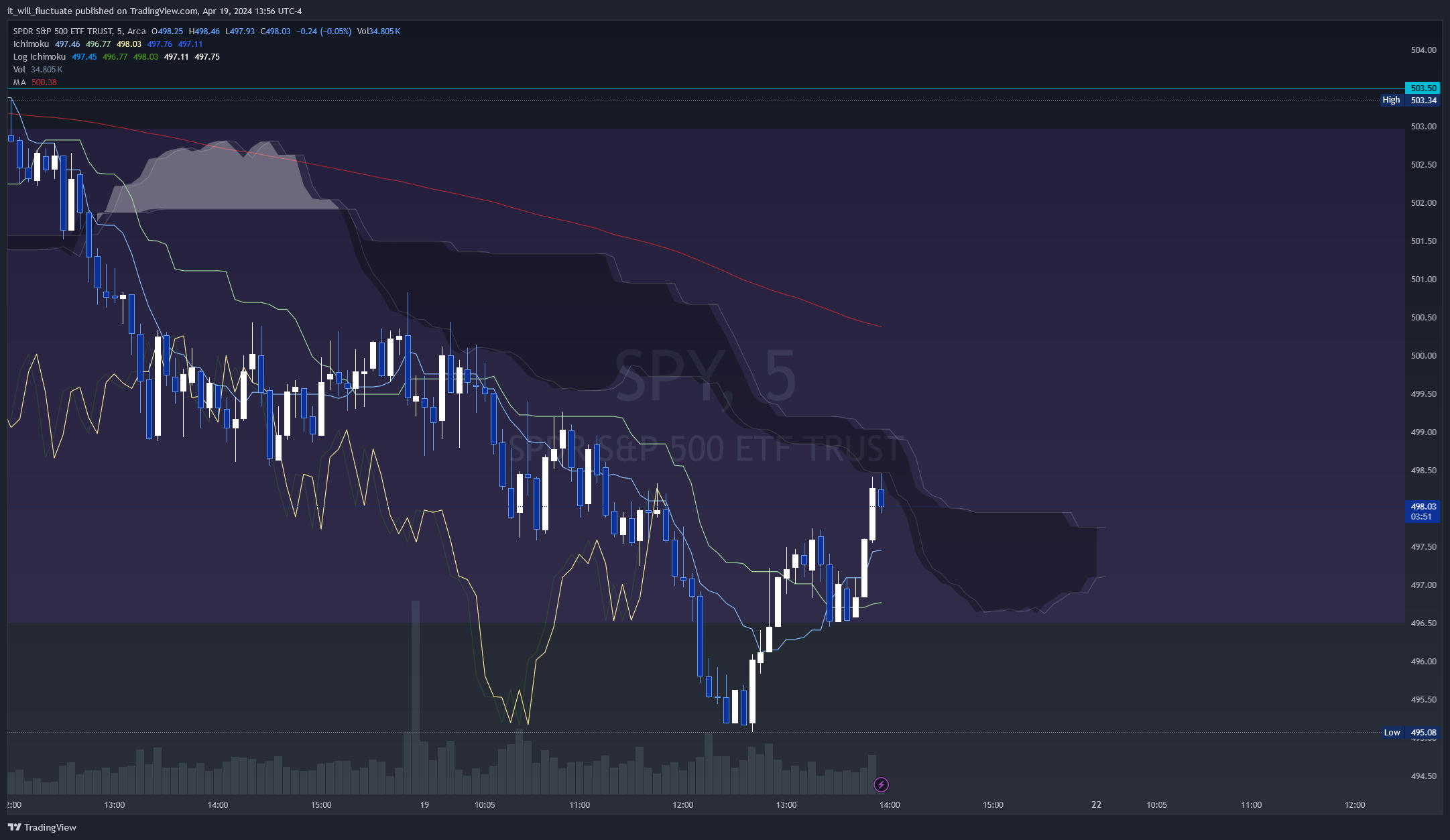Image resolution: width=1450 pixels, height=840 pixels.
Task: Click the it_will_fluctuate published header text
Action: [x=154, y=11]
